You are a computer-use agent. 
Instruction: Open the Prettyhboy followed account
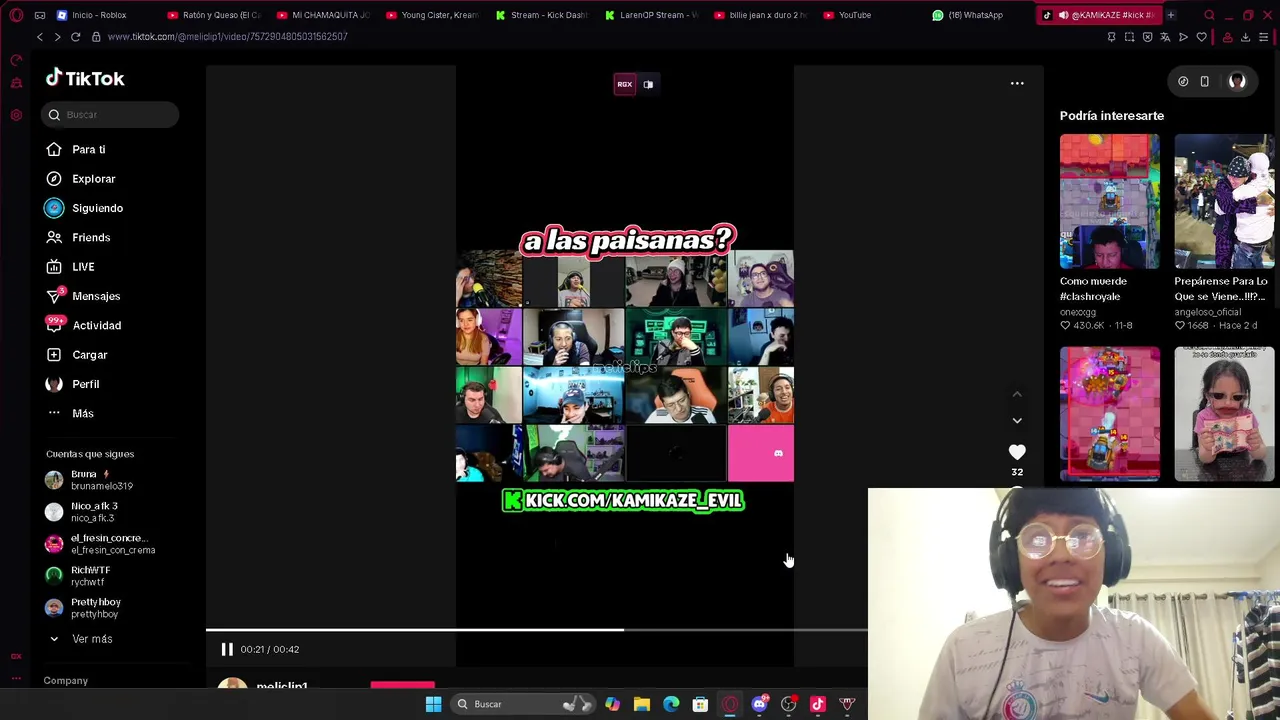click(84, 608)
